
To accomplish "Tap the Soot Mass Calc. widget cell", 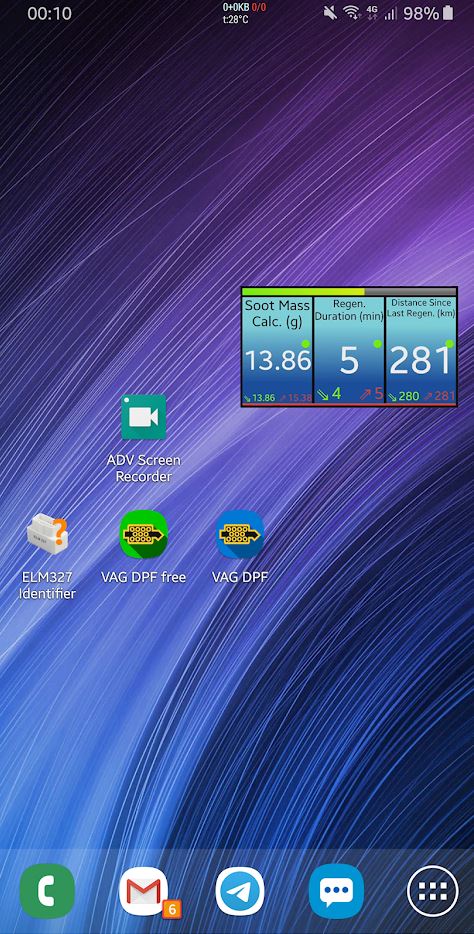I will pos(277,350).
